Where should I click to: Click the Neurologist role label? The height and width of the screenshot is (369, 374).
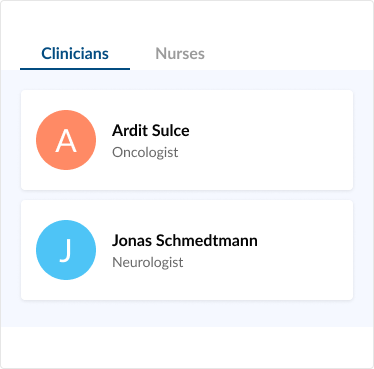pos(148,262)
